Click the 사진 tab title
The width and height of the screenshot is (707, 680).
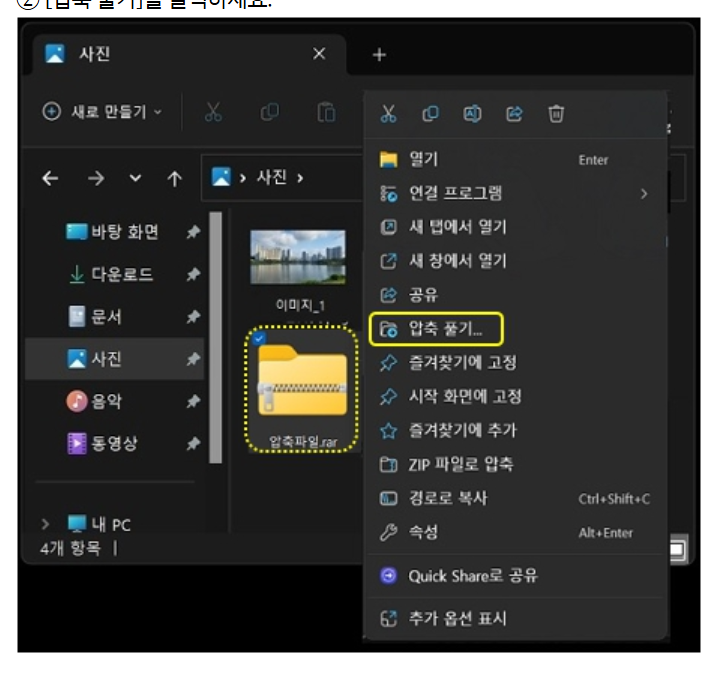pyautogui.click(x=94, y=54)
